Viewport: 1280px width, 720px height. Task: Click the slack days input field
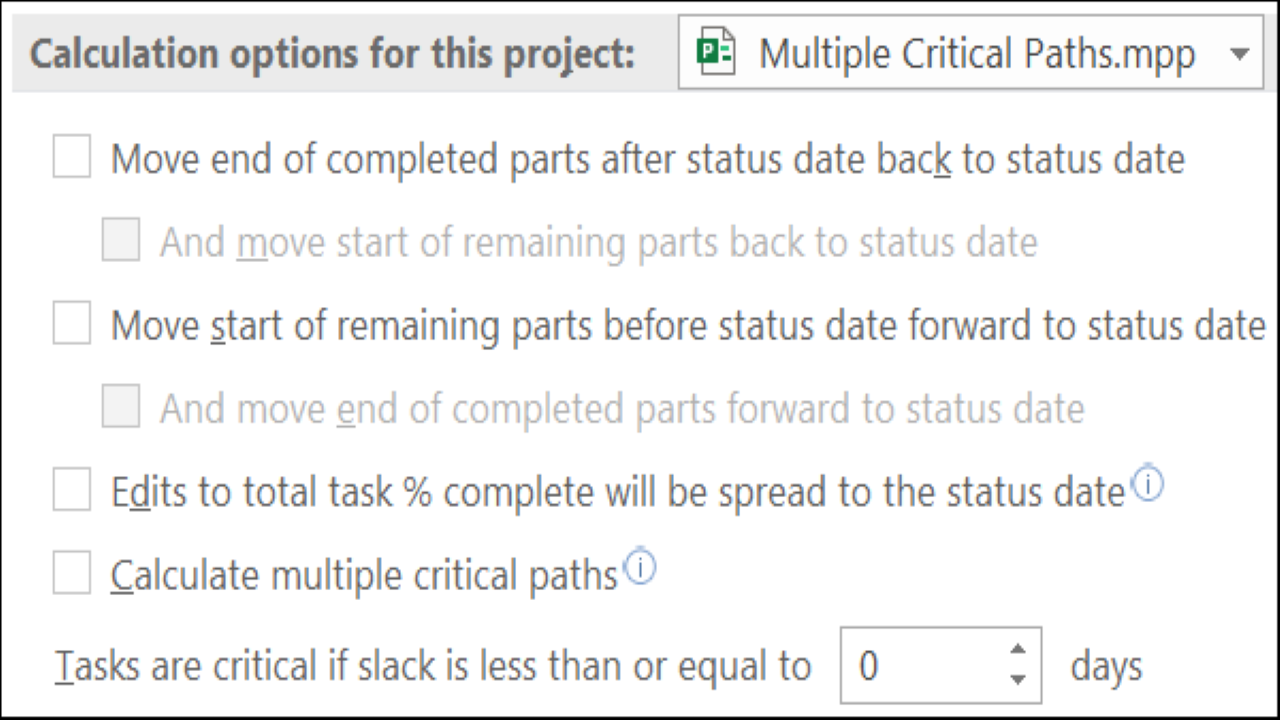click(x=920, y=666)
